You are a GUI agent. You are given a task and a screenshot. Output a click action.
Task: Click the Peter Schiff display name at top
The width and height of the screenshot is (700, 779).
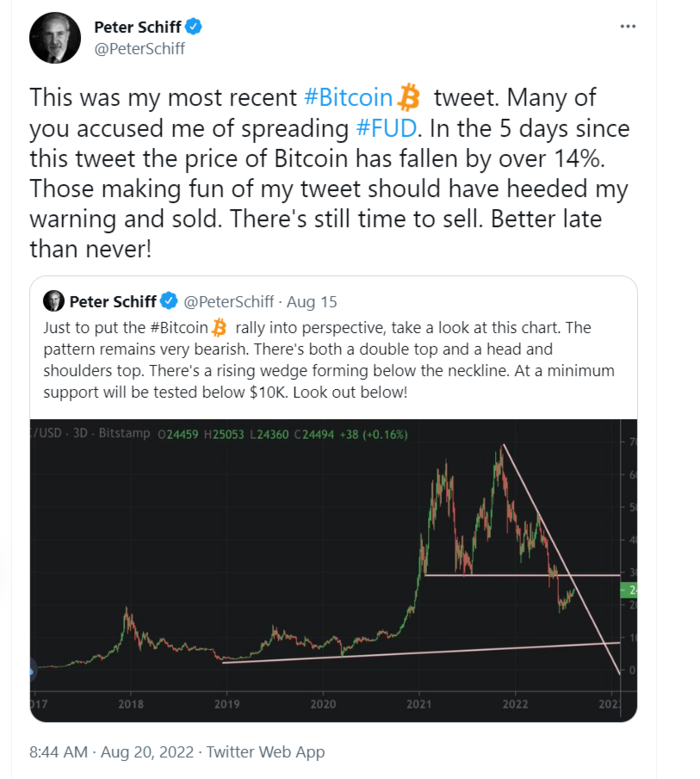click(138, 27)
